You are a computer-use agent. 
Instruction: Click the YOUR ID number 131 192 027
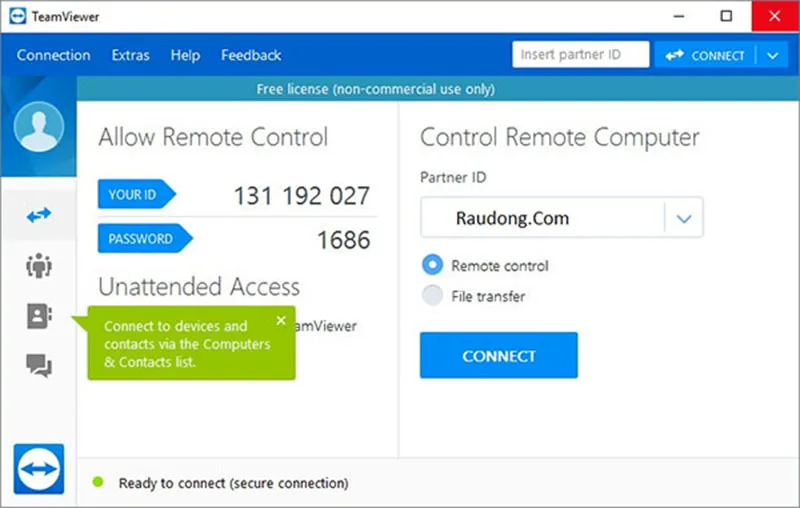click(x=302, y=196)
